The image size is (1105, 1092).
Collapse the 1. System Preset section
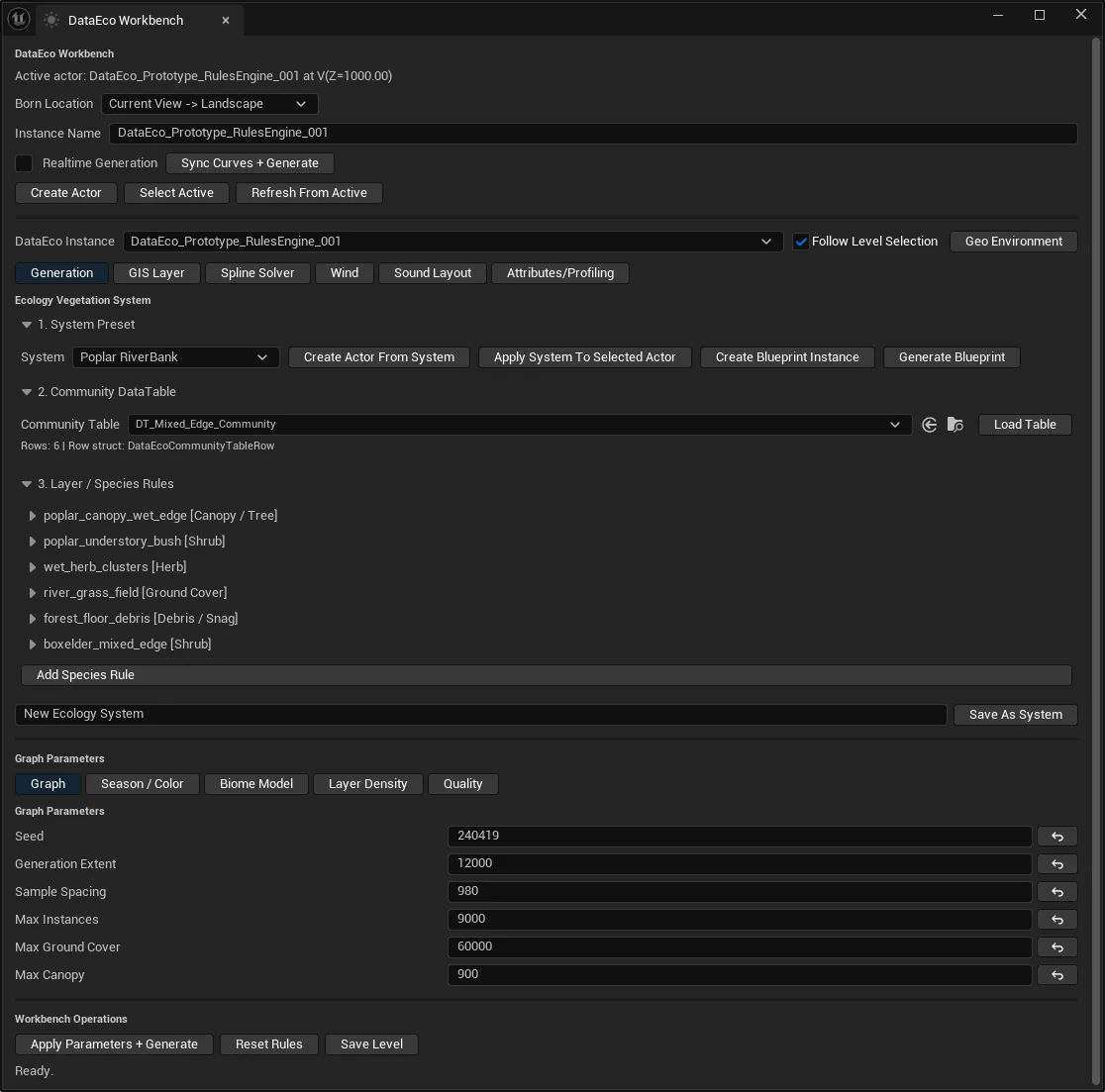(27, 325)
